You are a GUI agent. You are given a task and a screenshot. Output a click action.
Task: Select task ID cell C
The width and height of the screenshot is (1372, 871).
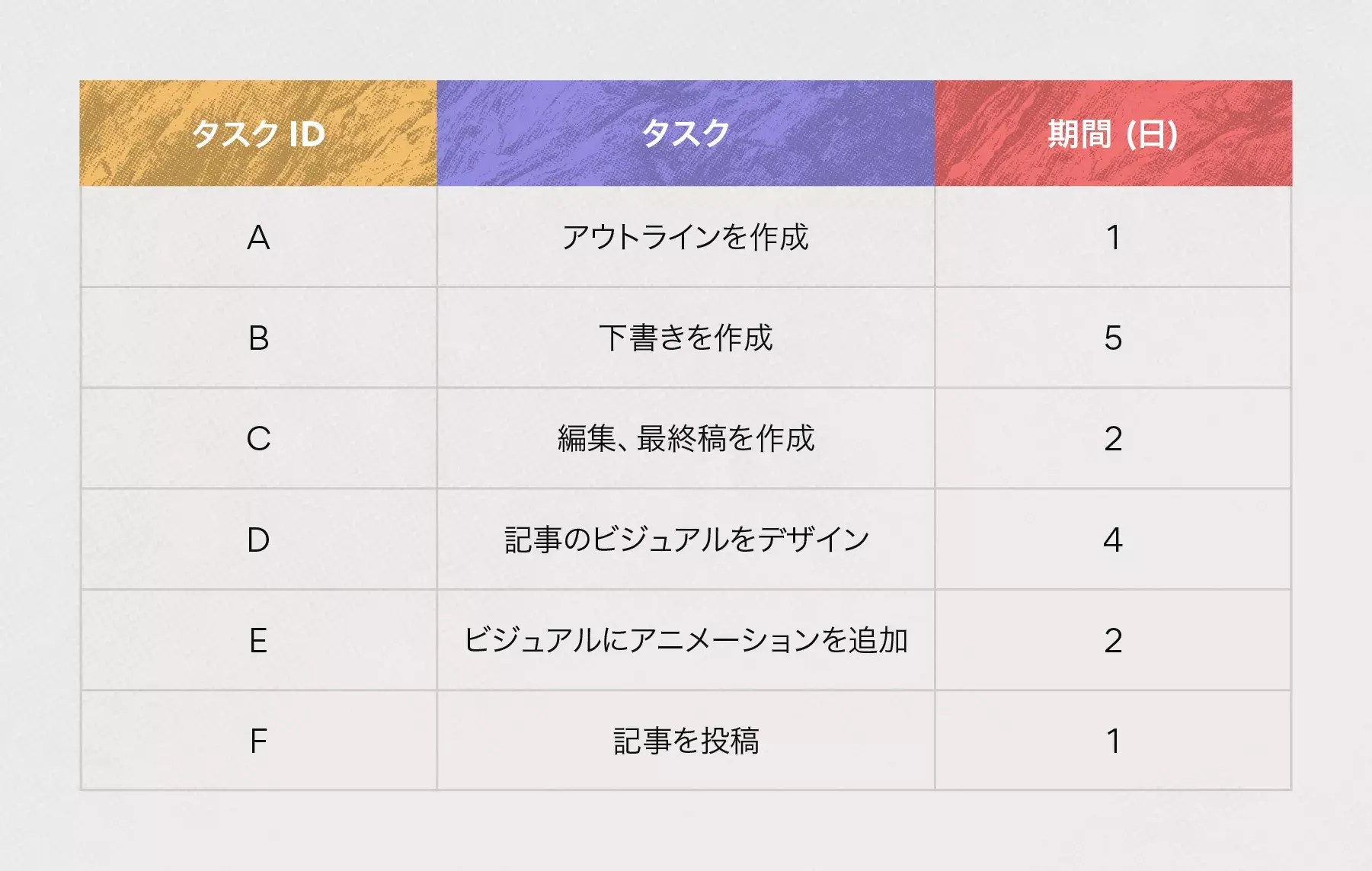258,438
